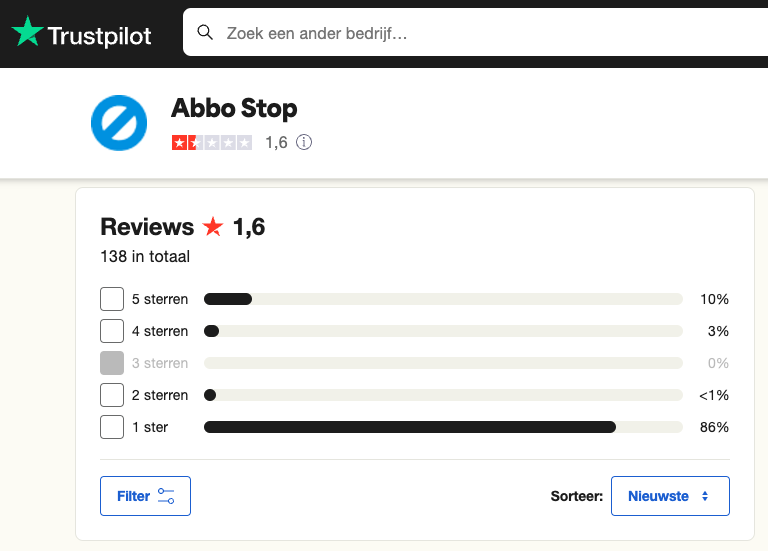Click the 4 sterren label text

click(160, 331)
